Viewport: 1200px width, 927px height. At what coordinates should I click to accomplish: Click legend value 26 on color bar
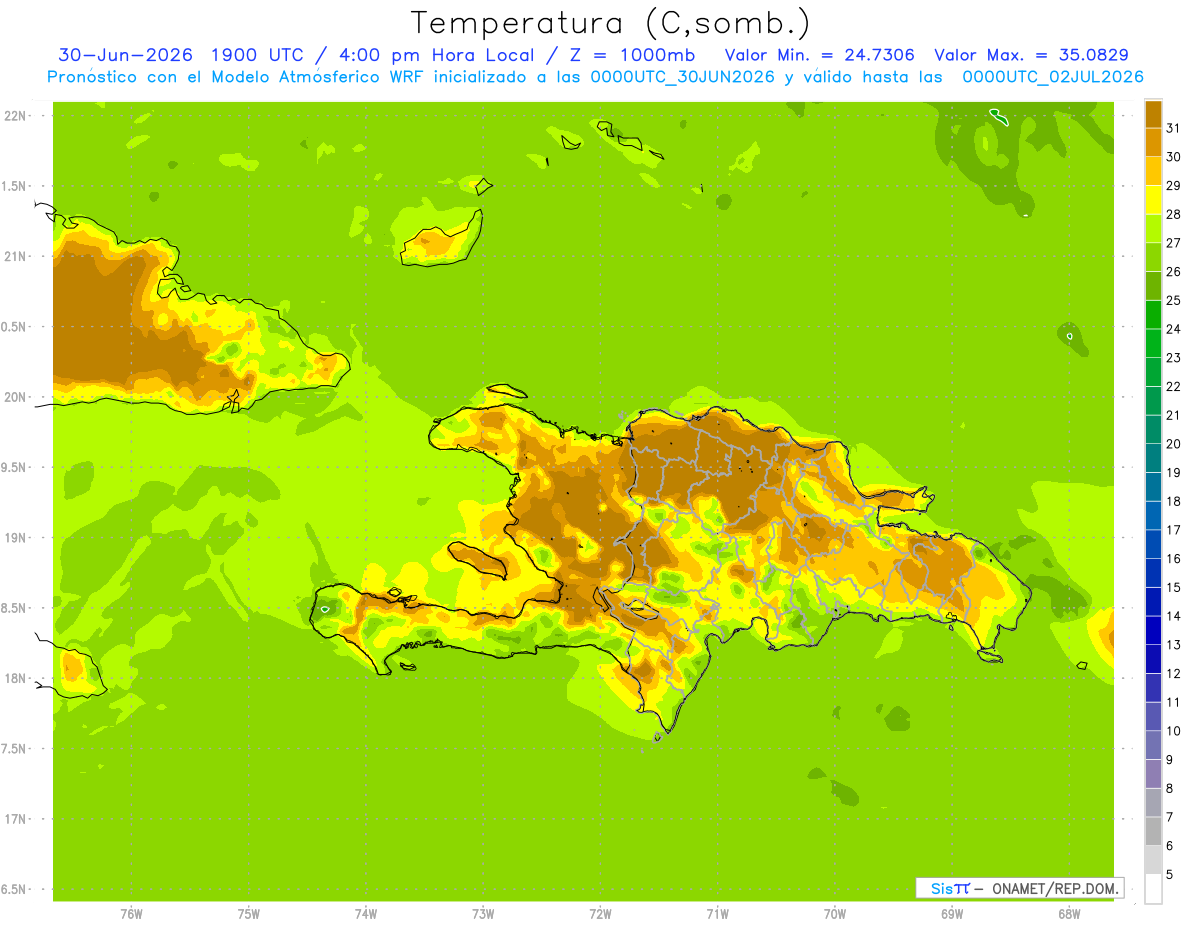pos(1173,271)
